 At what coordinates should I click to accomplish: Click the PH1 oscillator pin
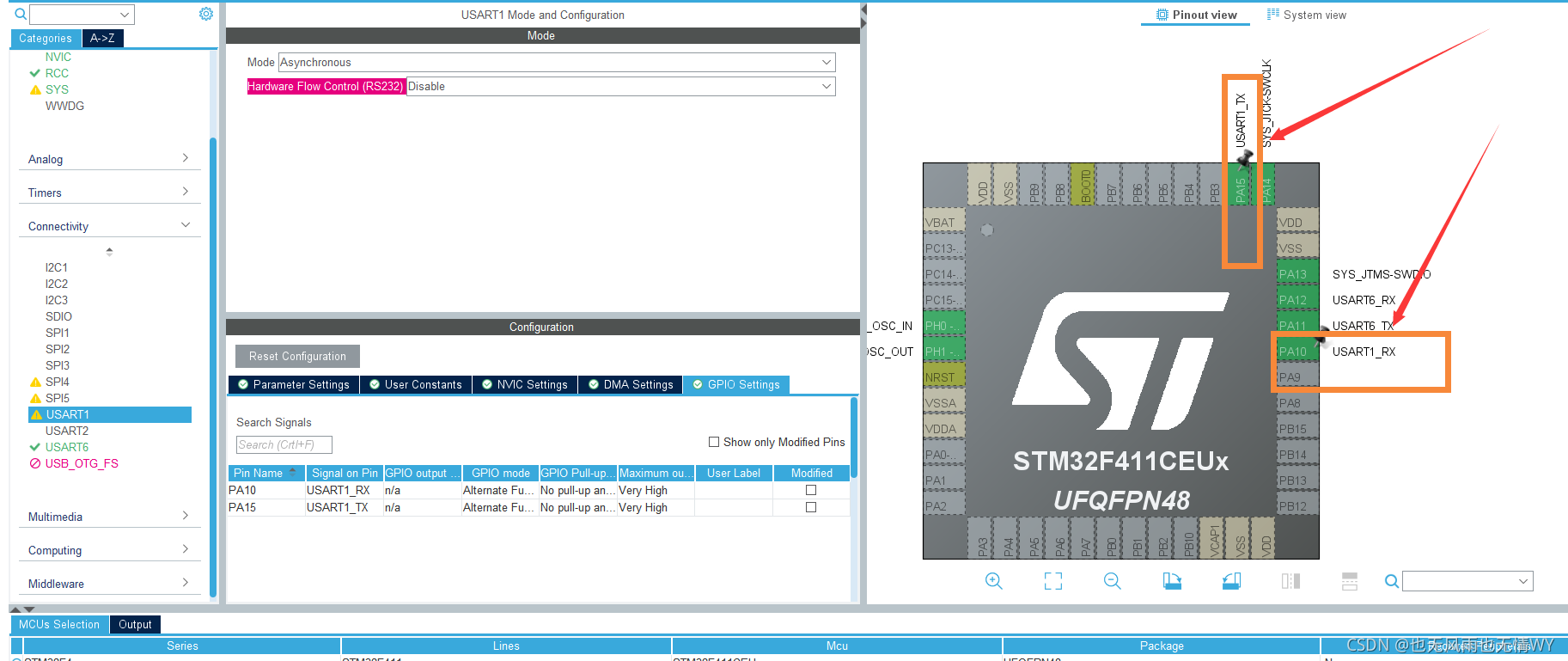point(943,352)
